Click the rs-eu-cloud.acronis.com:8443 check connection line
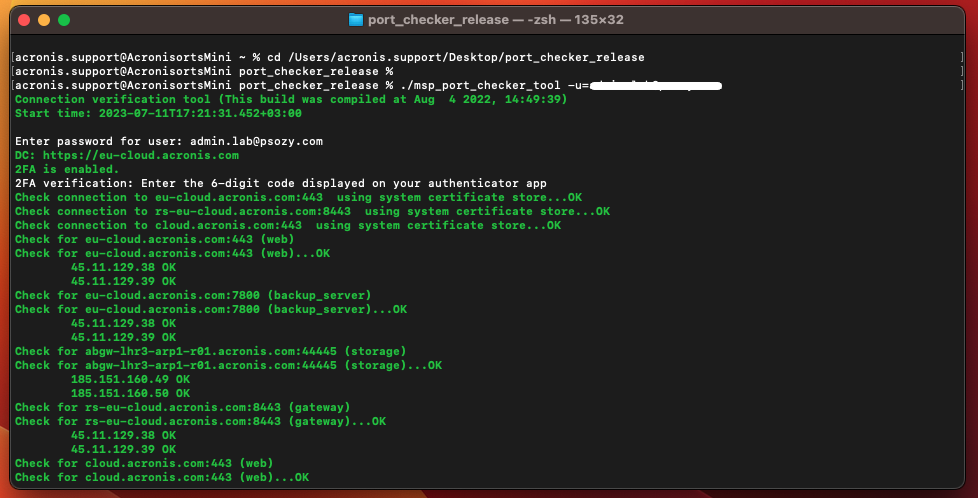The height and width of the screenshot is (498, 978). point(312,211)
